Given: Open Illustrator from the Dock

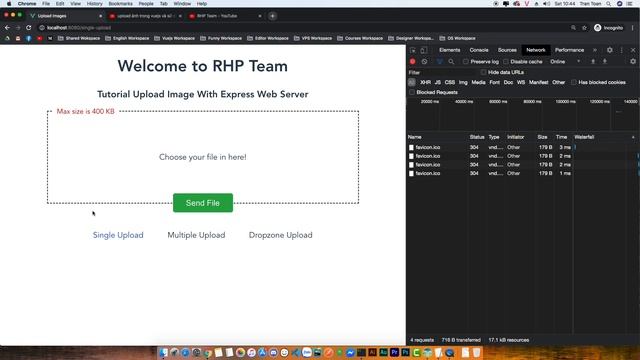Looking at the screenshot, I should [372, 352].
